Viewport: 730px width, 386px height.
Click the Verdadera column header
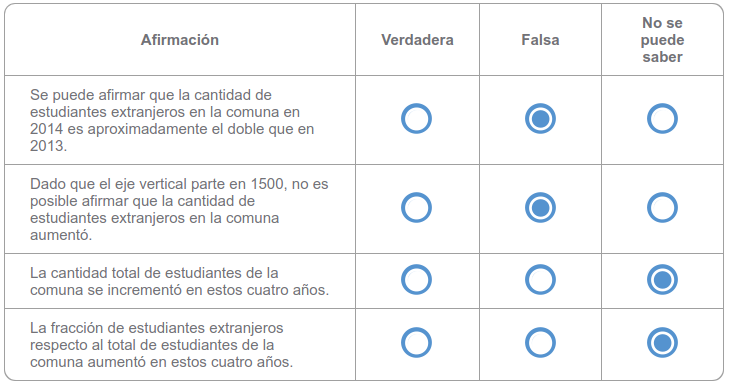(417, 40)
